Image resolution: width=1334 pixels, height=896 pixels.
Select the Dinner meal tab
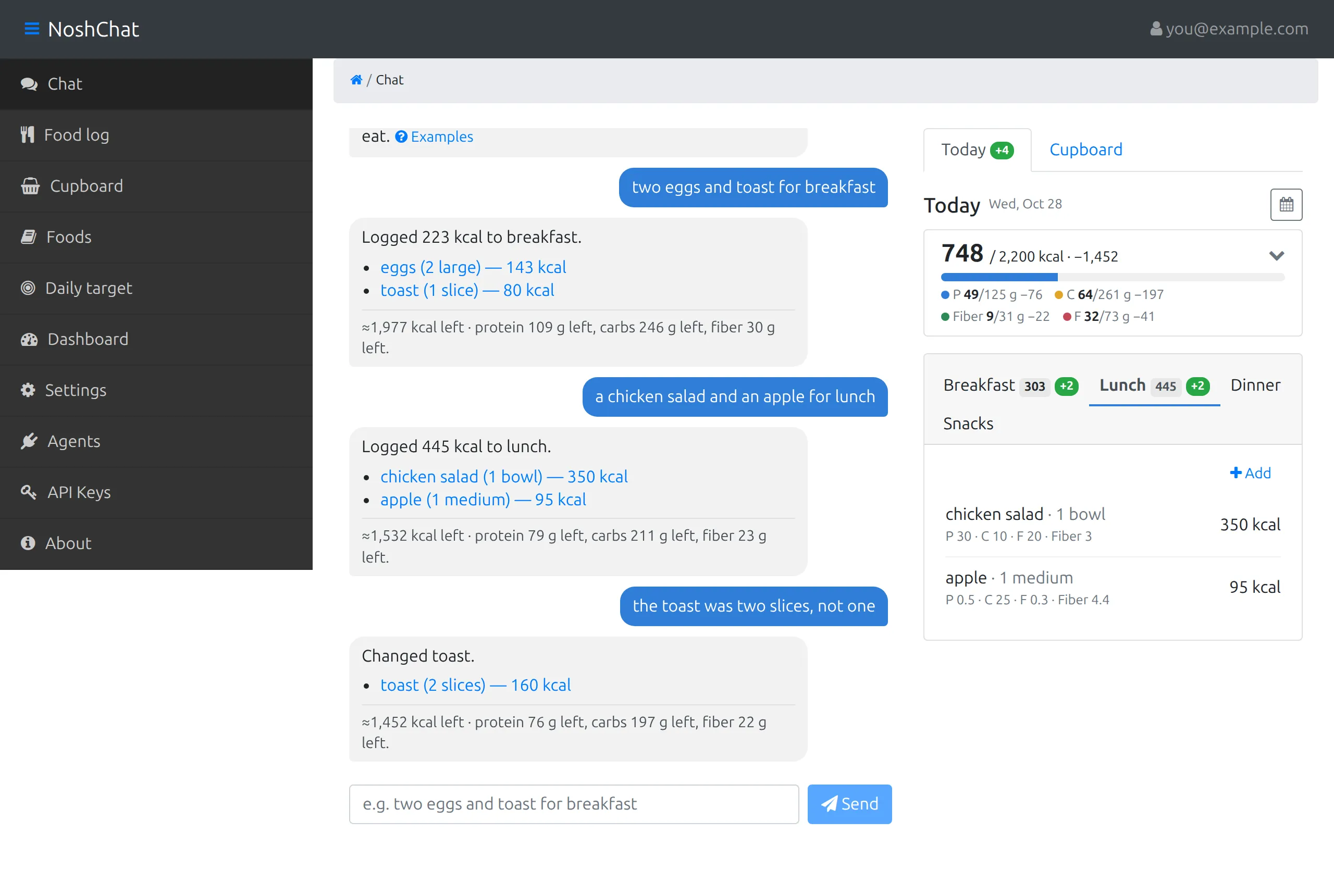[1255, 385]
